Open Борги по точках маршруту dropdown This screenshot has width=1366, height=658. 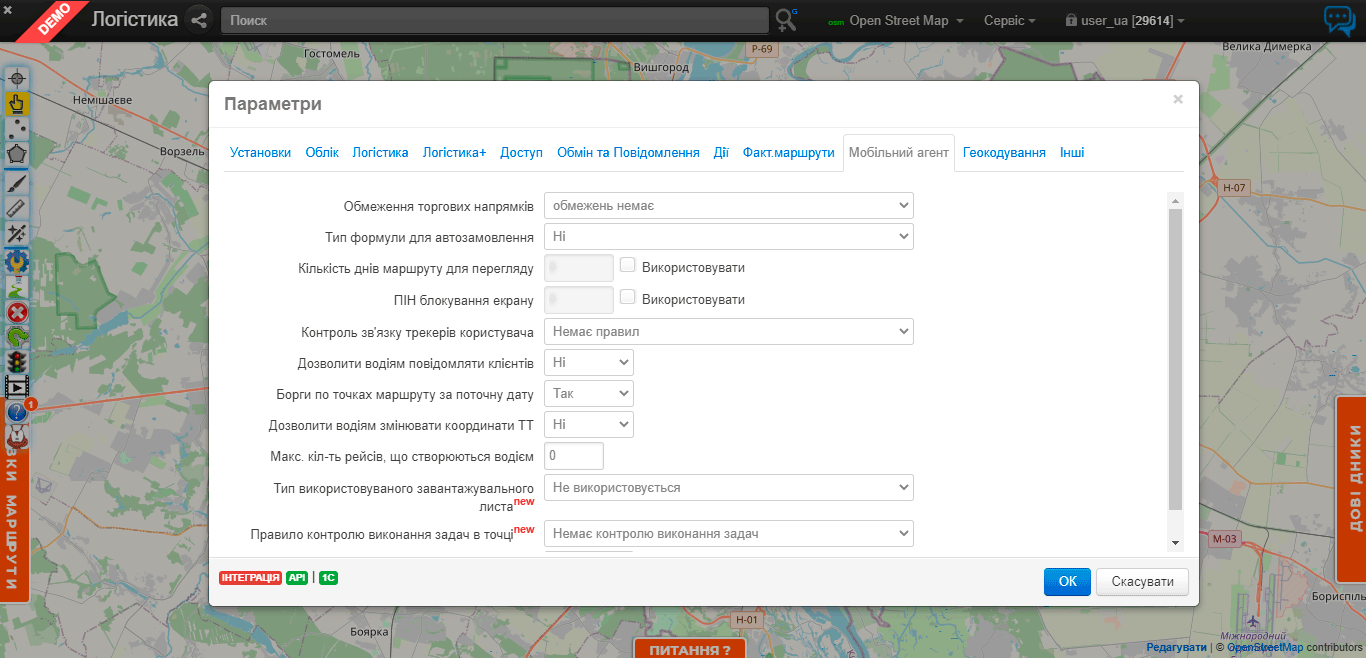[588, 393]
